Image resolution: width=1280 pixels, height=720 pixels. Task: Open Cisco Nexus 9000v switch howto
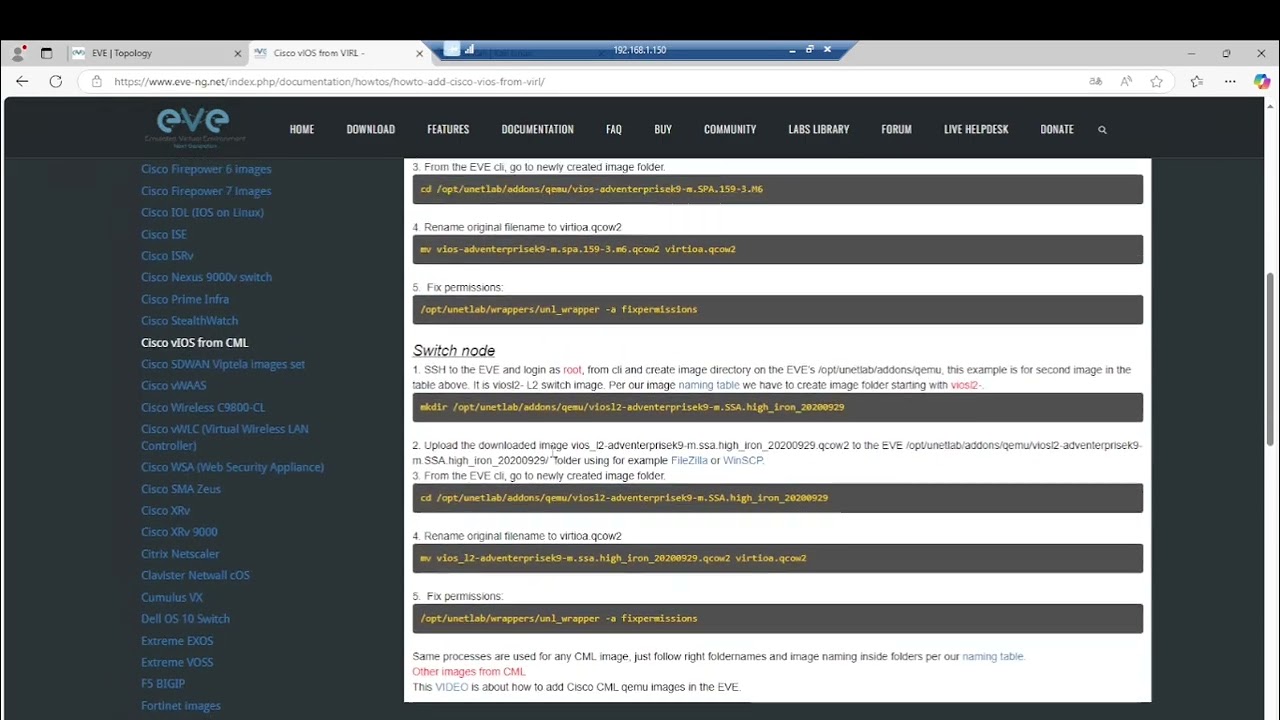point(206,277)
